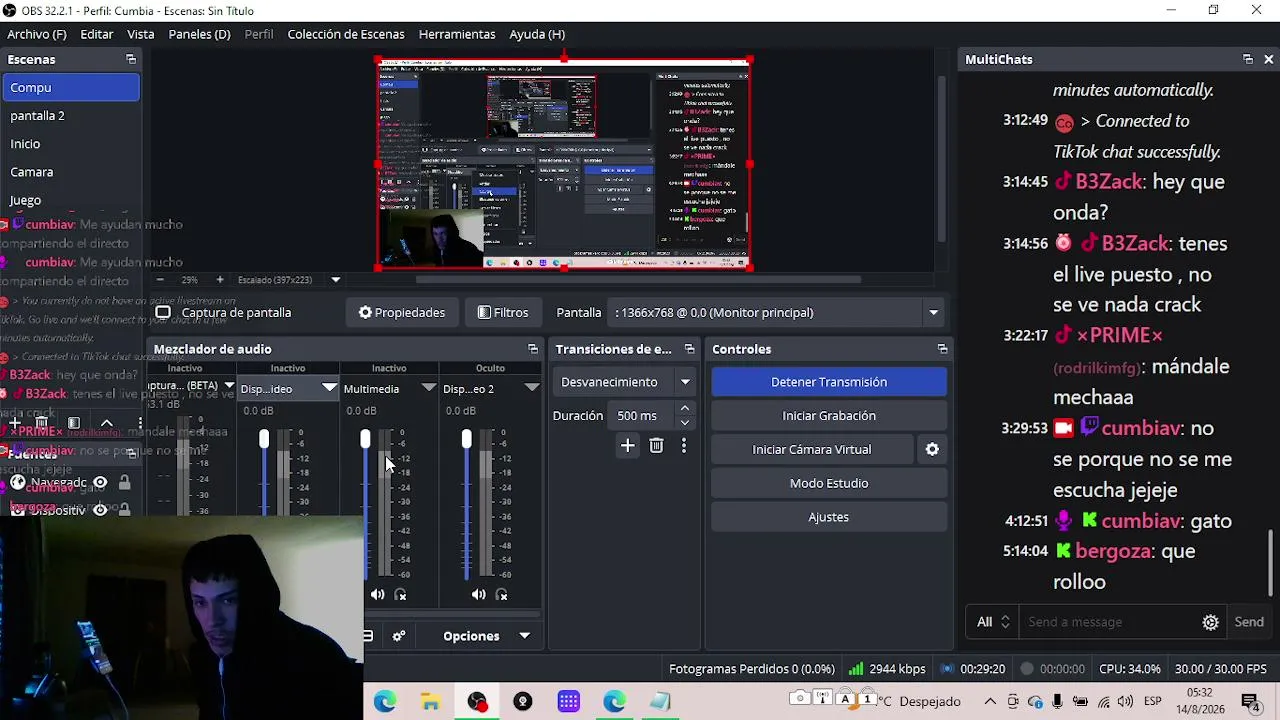Open the notepad app on the taskbar
This screenshot has width=1280, height=720.
click(660, 702)
